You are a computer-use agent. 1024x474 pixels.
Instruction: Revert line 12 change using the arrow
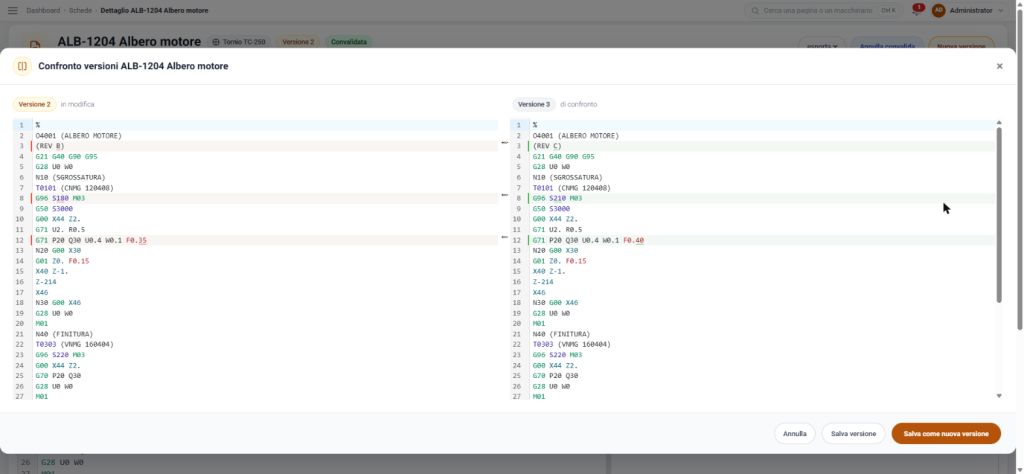point(504,237)
